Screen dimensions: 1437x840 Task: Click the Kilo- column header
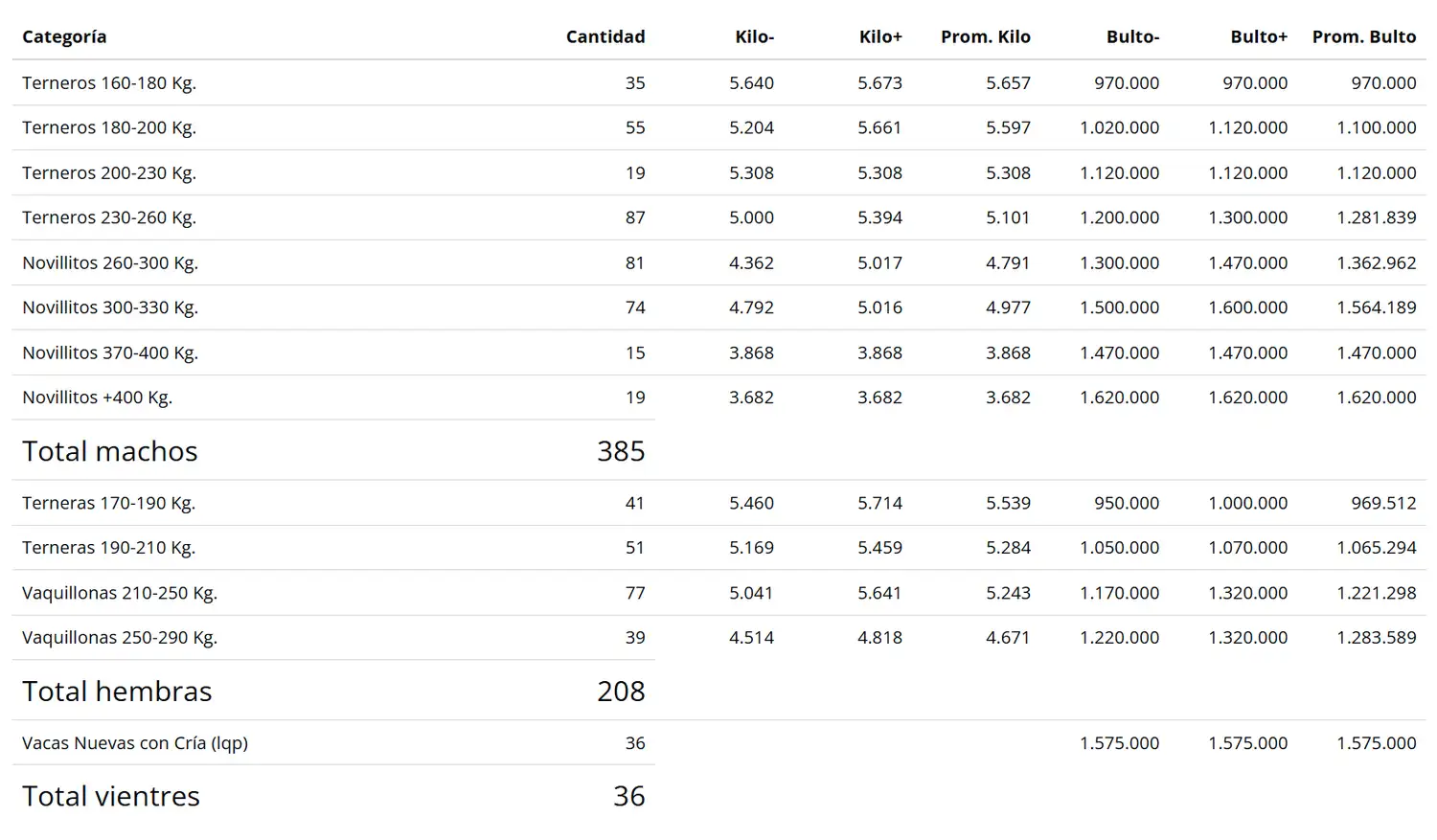click(x=755, y=36)
